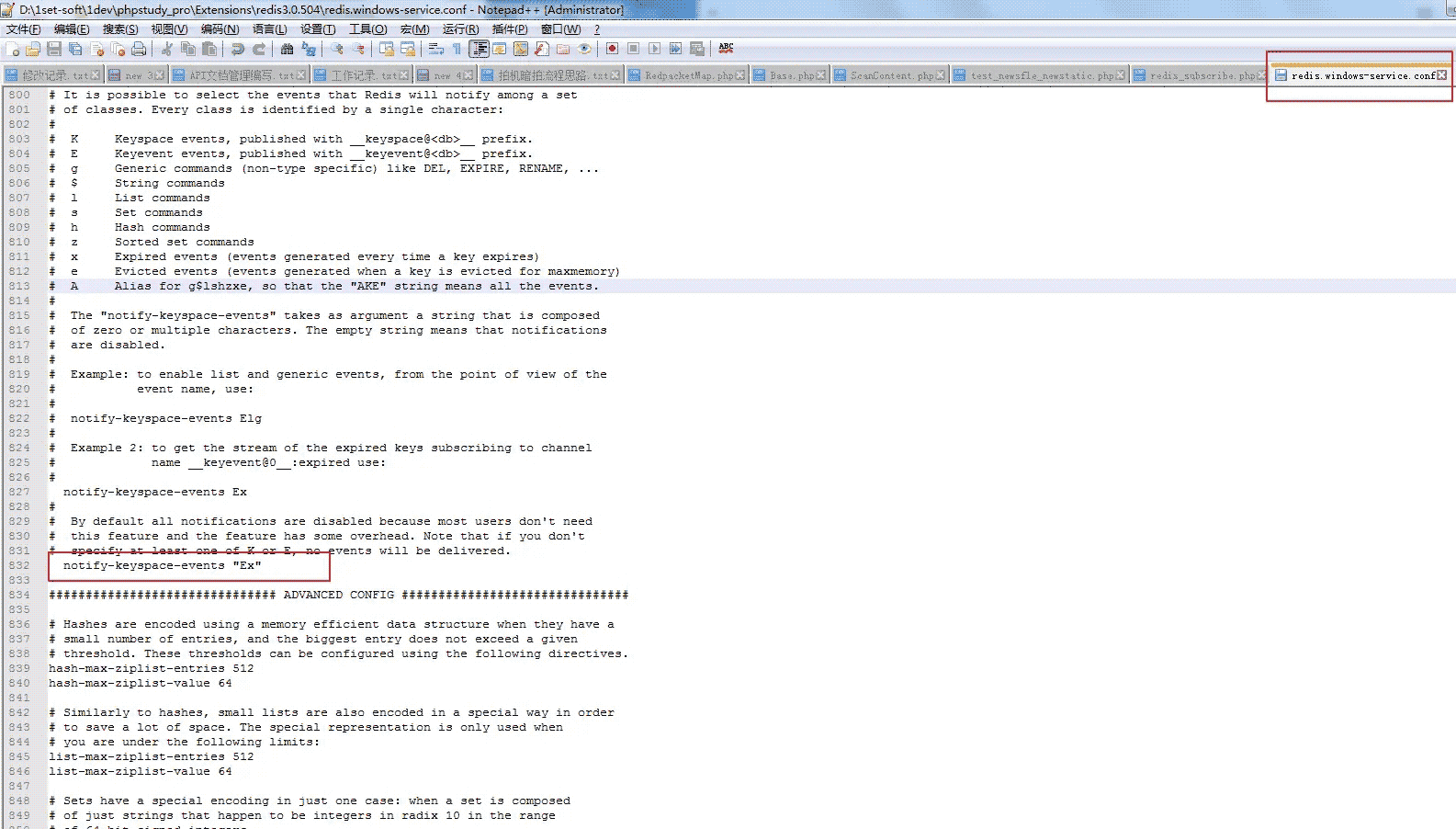
Task: Expand the 语言(L) language menu
Action: tap(269, 29)
